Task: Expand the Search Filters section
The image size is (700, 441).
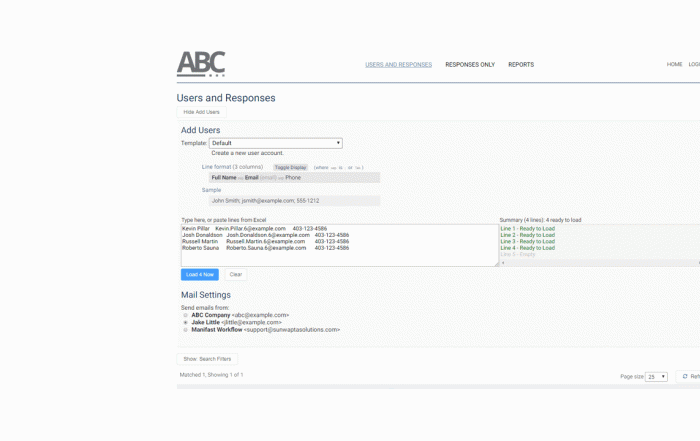Action: click(207, 358)
